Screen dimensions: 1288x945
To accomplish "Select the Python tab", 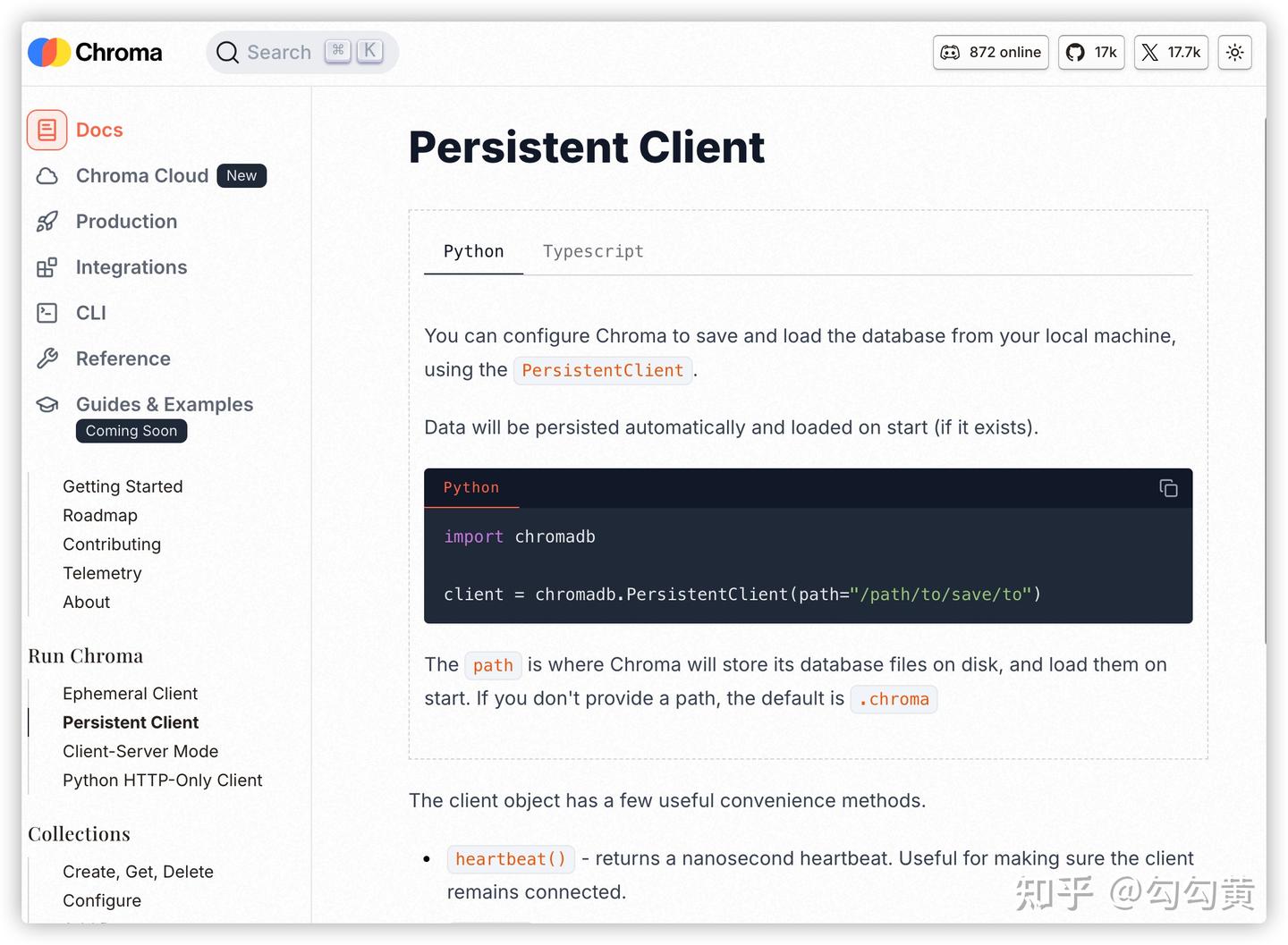I will coord(473,252).
